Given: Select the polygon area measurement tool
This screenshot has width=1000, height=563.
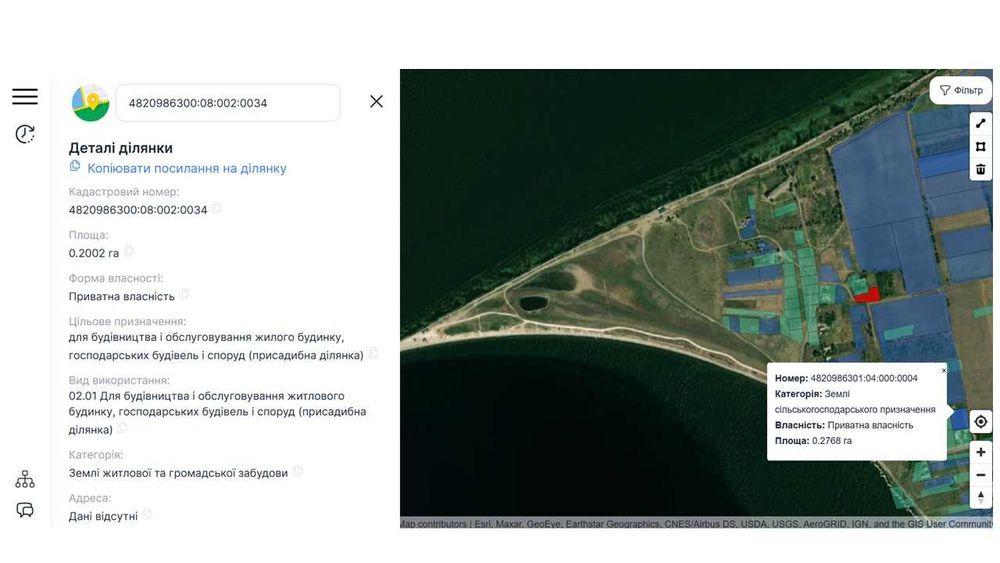Looking at the screenshot, I should tap(981, 147).
